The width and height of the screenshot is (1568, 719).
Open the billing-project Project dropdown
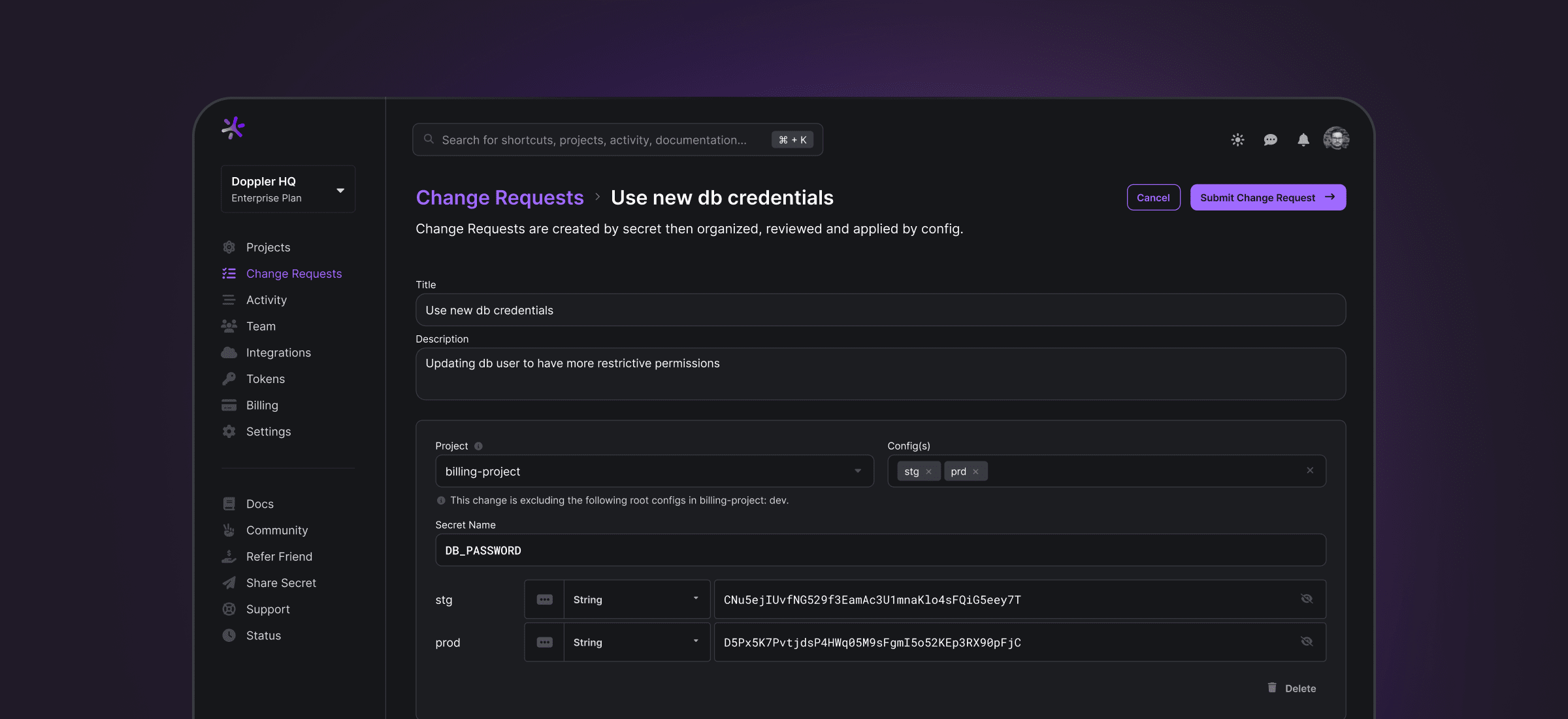pos(654,471)
